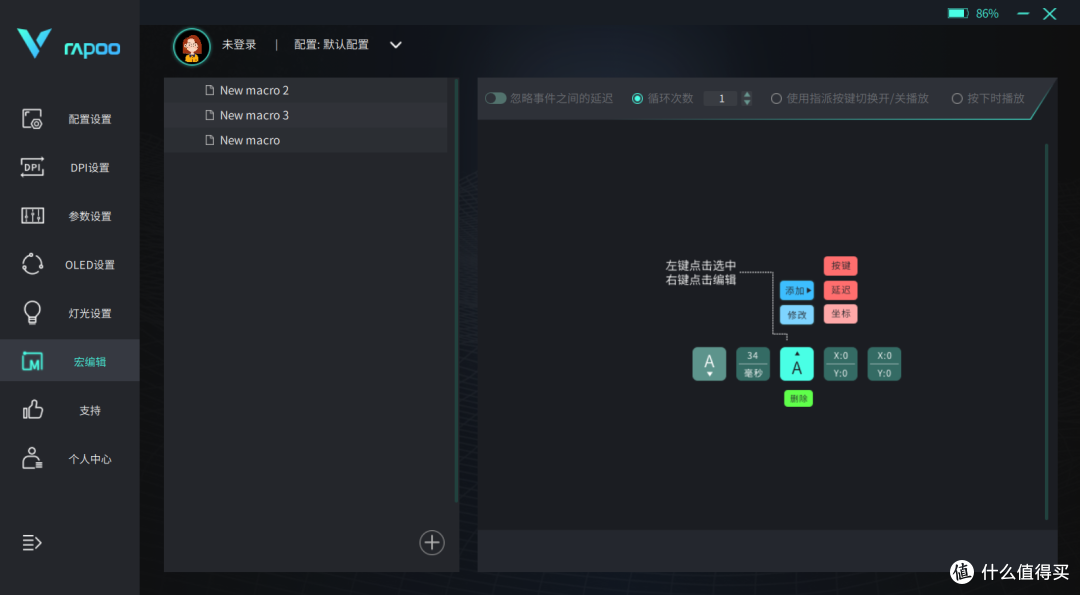
Task: Click the macro M icon
Action: tap(32, 361)
